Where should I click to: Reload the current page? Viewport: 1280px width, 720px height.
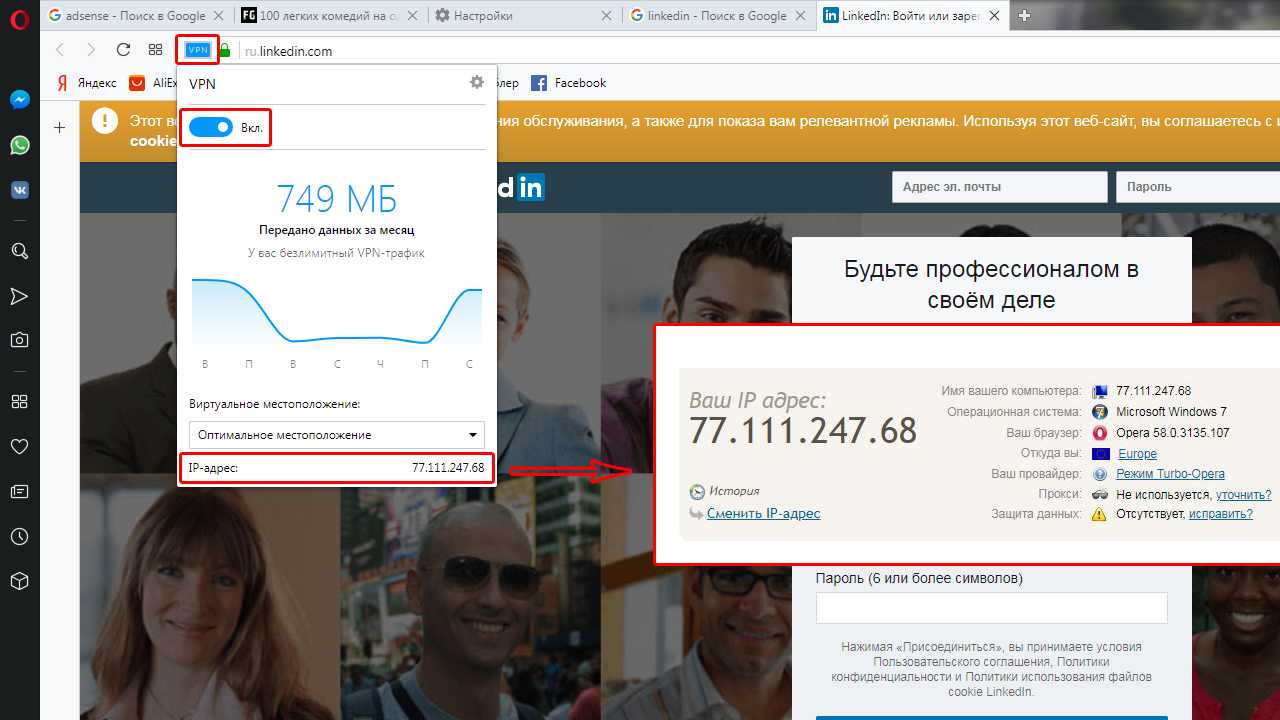pyautogui.click(x=123, y=50)
